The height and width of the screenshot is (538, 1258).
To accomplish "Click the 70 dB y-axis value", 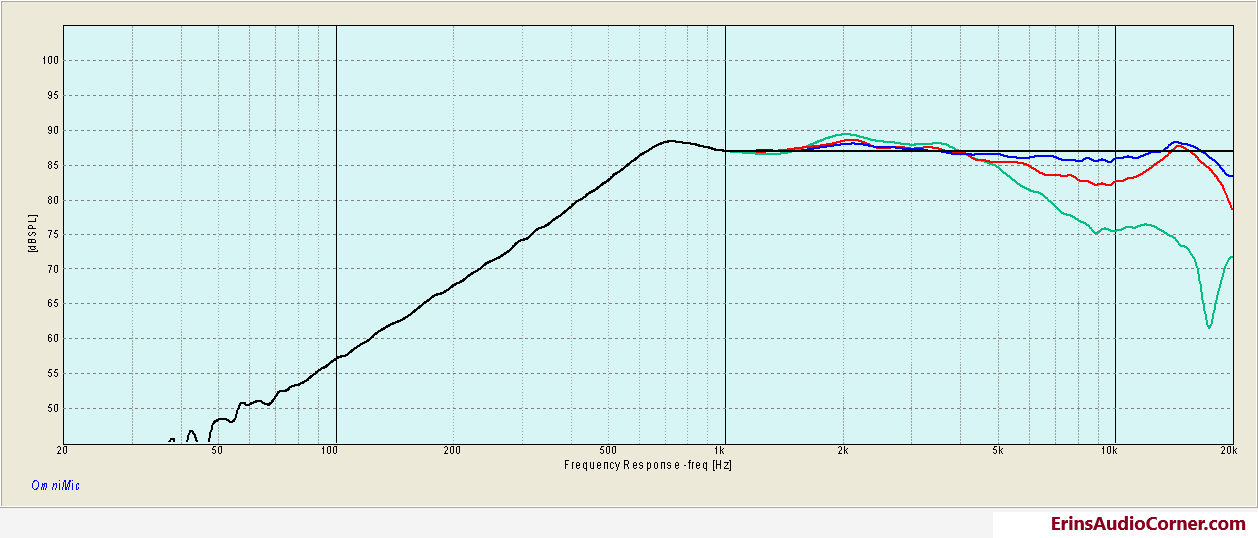I will pos(55,270).
